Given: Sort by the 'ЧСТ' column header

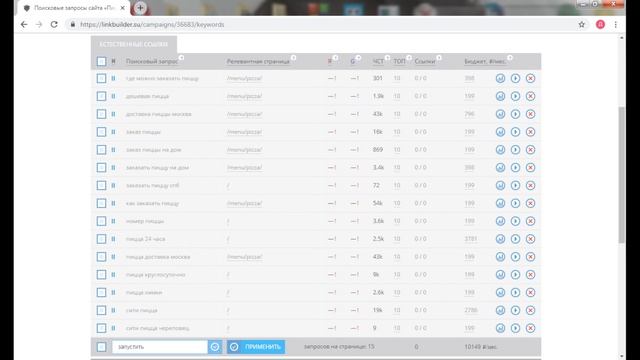Looking at the screenshot, I should click(378, 61).
